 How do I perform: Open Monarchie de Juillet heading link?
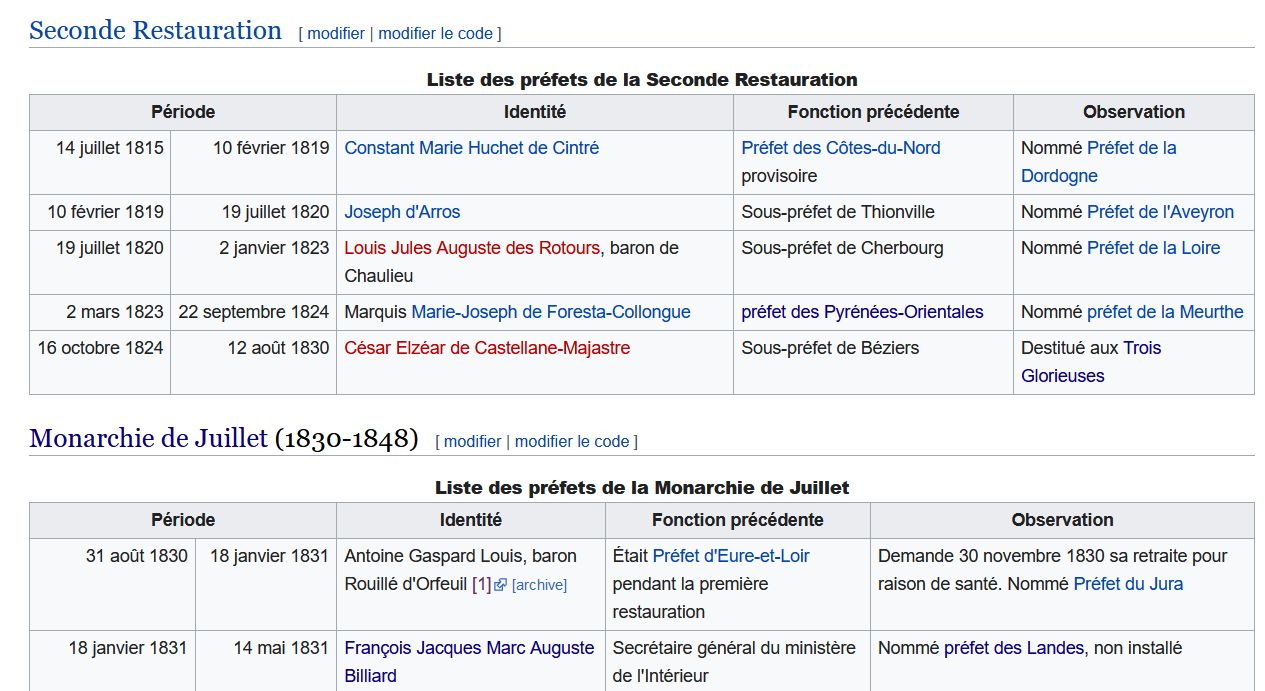pyautogui.click(x=148, y=438)
